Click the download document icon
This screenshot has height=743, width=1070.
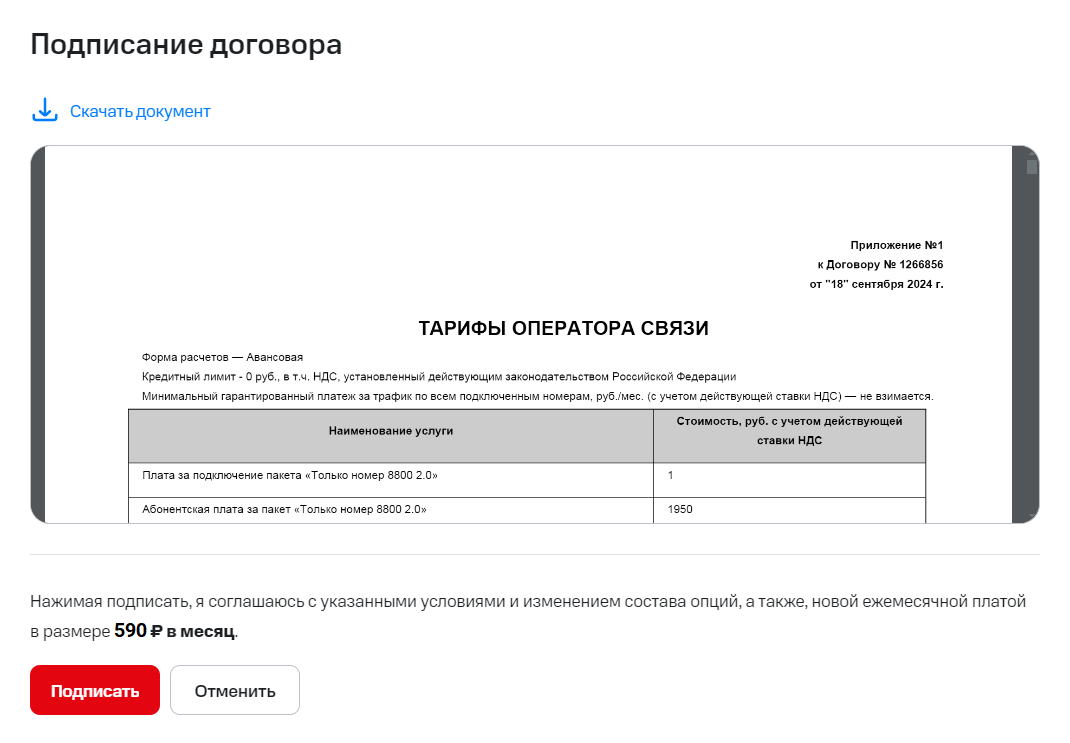coord(45,110)
